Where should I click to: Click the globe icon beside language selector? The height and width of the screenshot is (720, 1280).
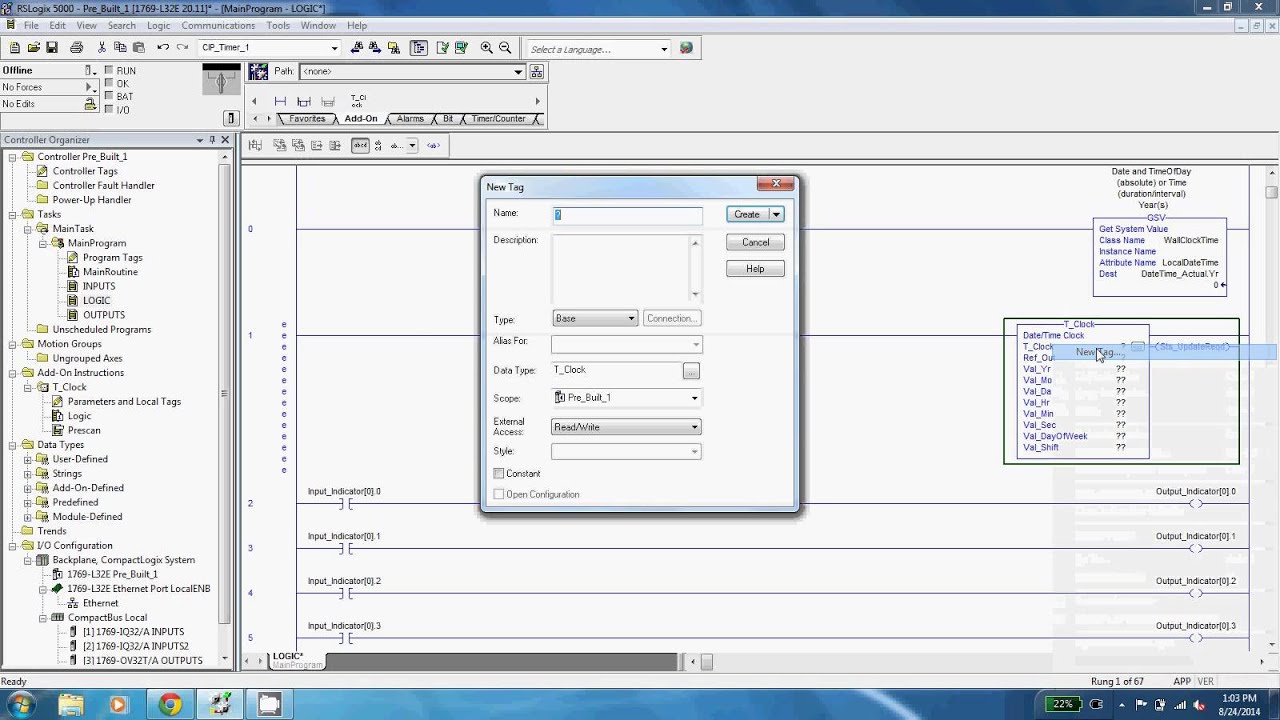(686, 48)
